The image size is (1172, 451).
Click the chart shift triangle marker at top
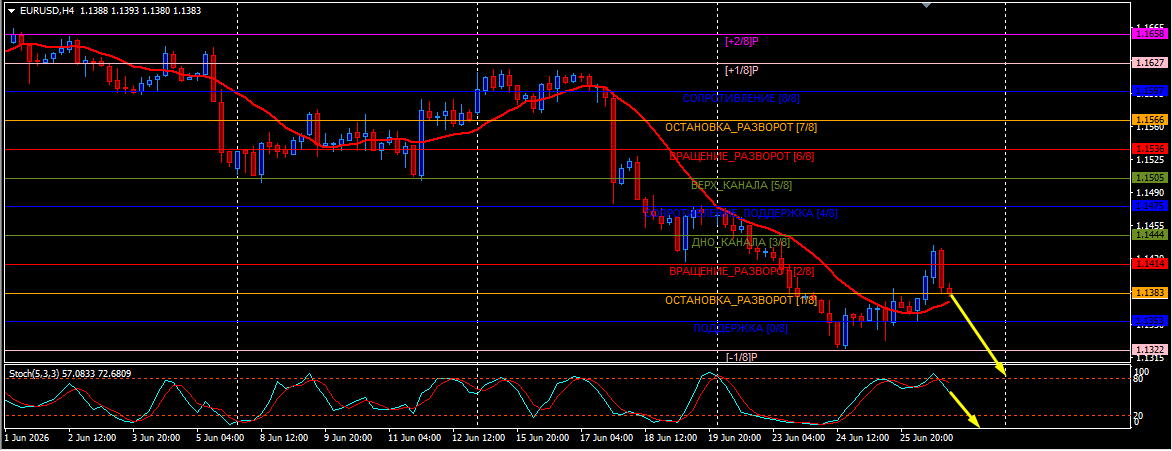[x=927, y=5]
